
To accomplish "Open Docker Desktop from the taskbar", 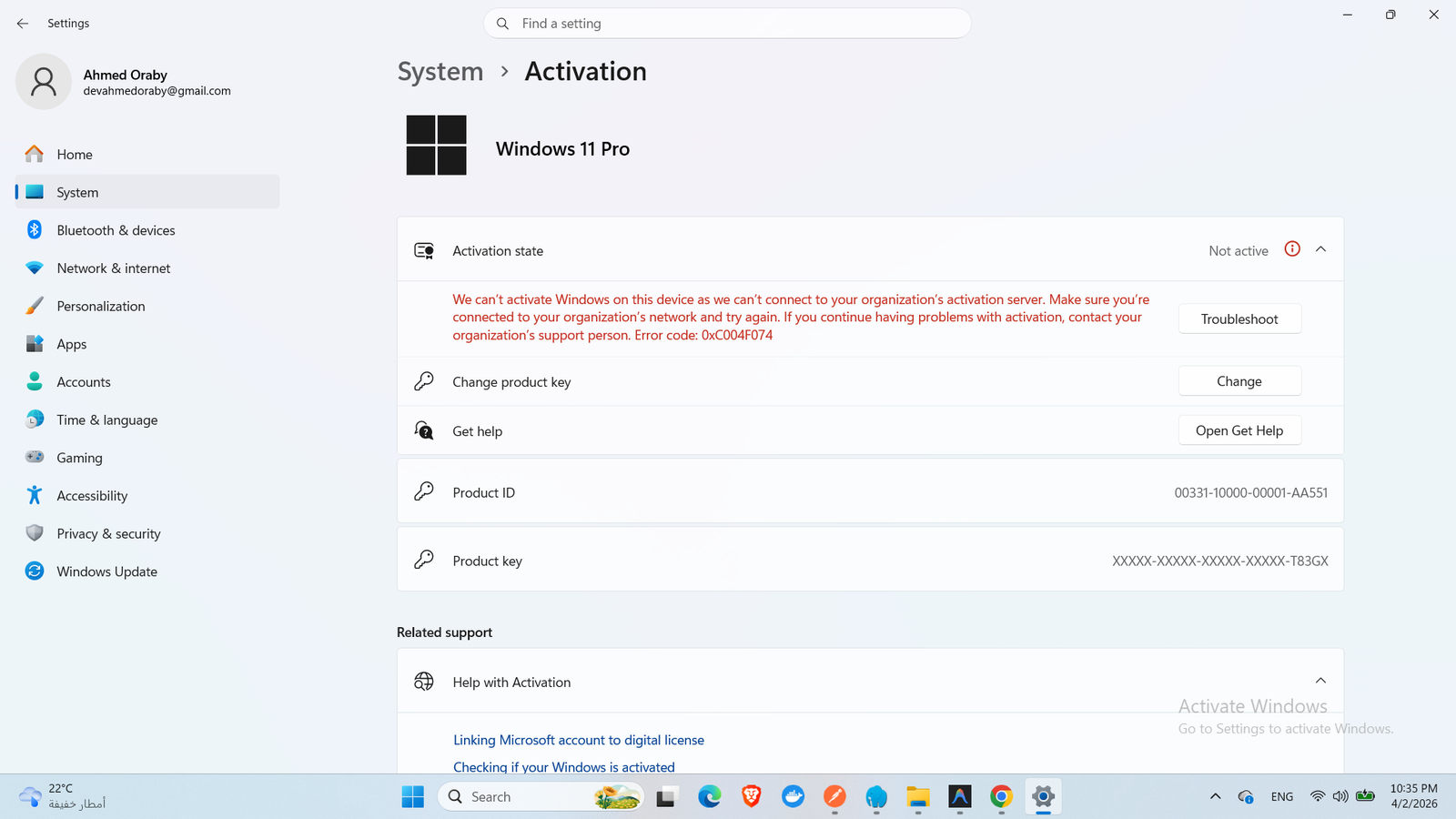I will tap(793, 796).
